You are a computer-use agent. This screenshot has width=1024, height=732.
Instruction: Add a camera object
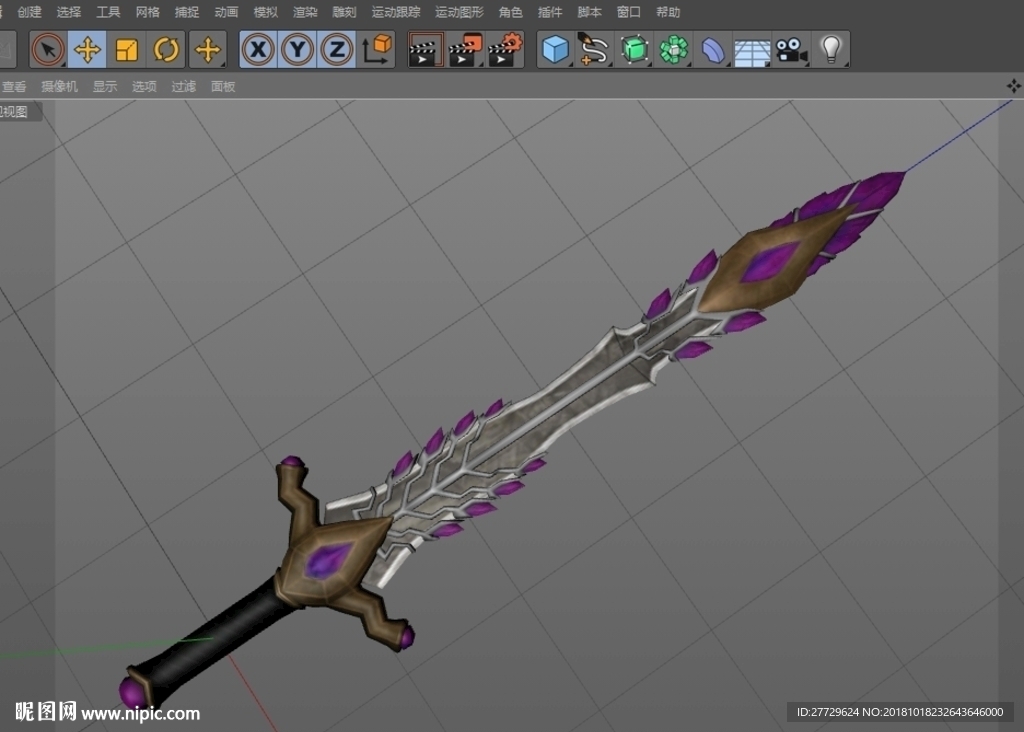click(792, 50)
